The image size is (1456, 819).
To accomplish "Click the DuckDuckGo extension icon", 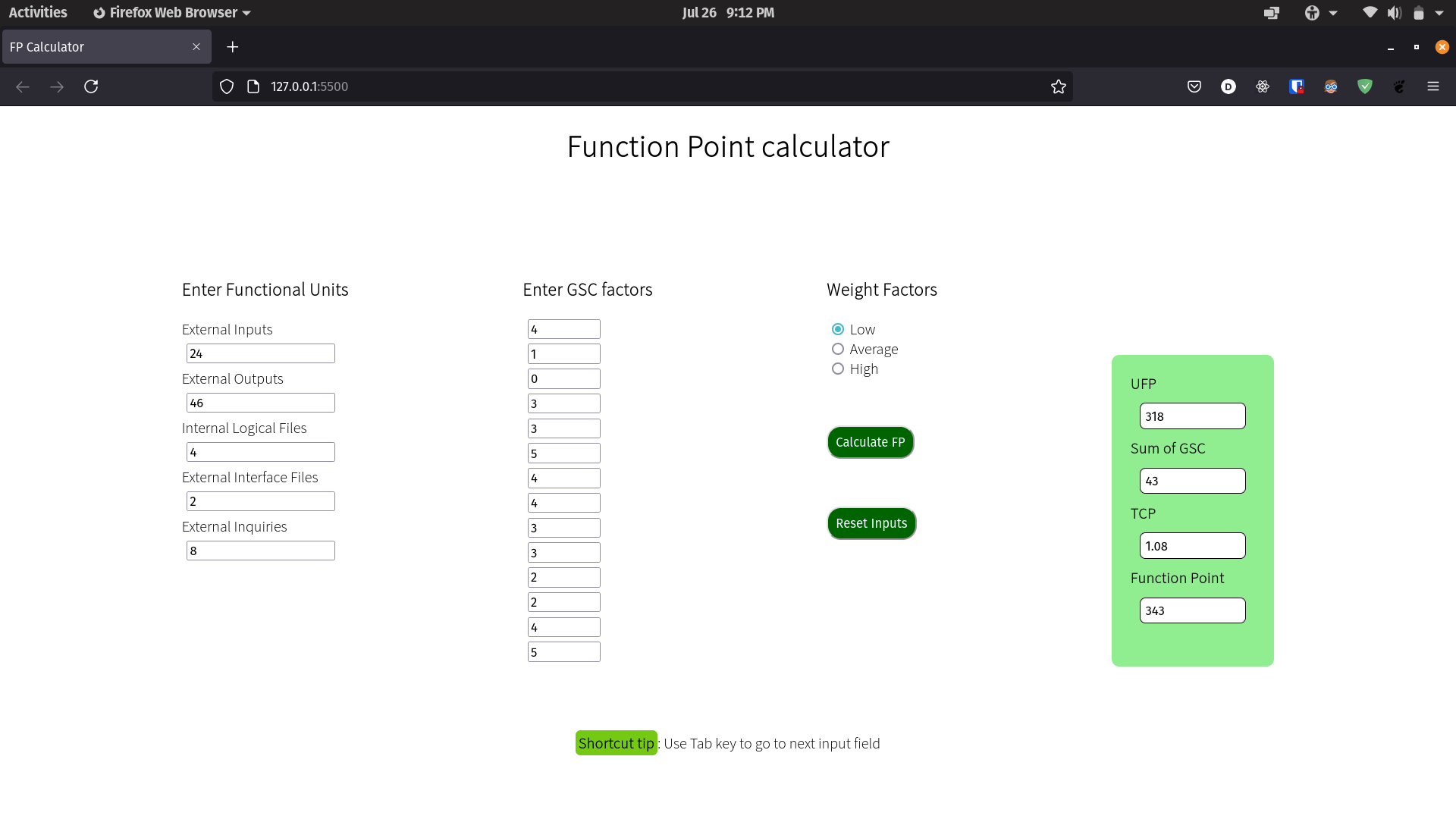I will click(1228, 86).
